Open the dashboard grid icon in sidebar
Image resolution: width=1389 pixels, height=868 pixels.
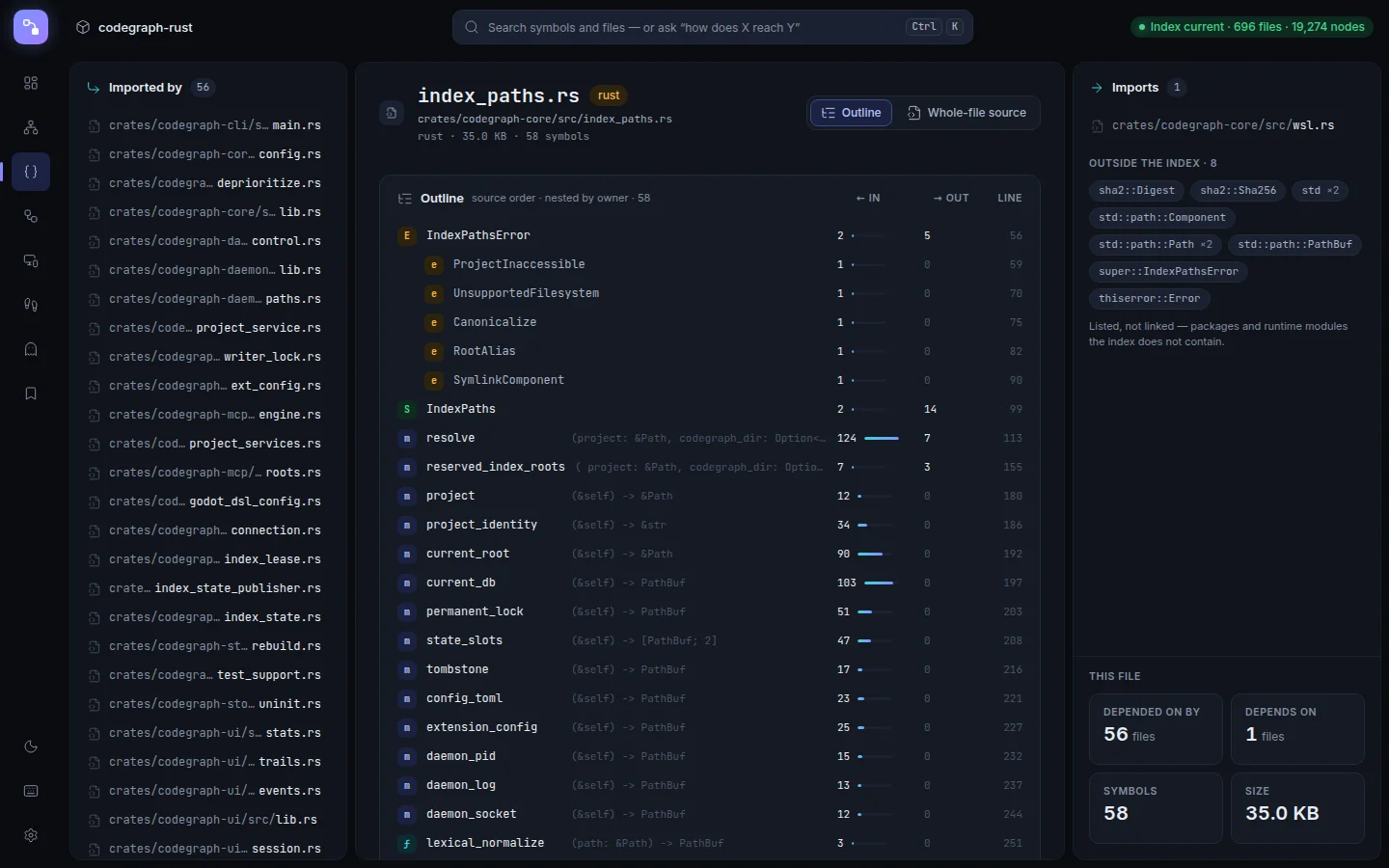click(x=31, y=83)
